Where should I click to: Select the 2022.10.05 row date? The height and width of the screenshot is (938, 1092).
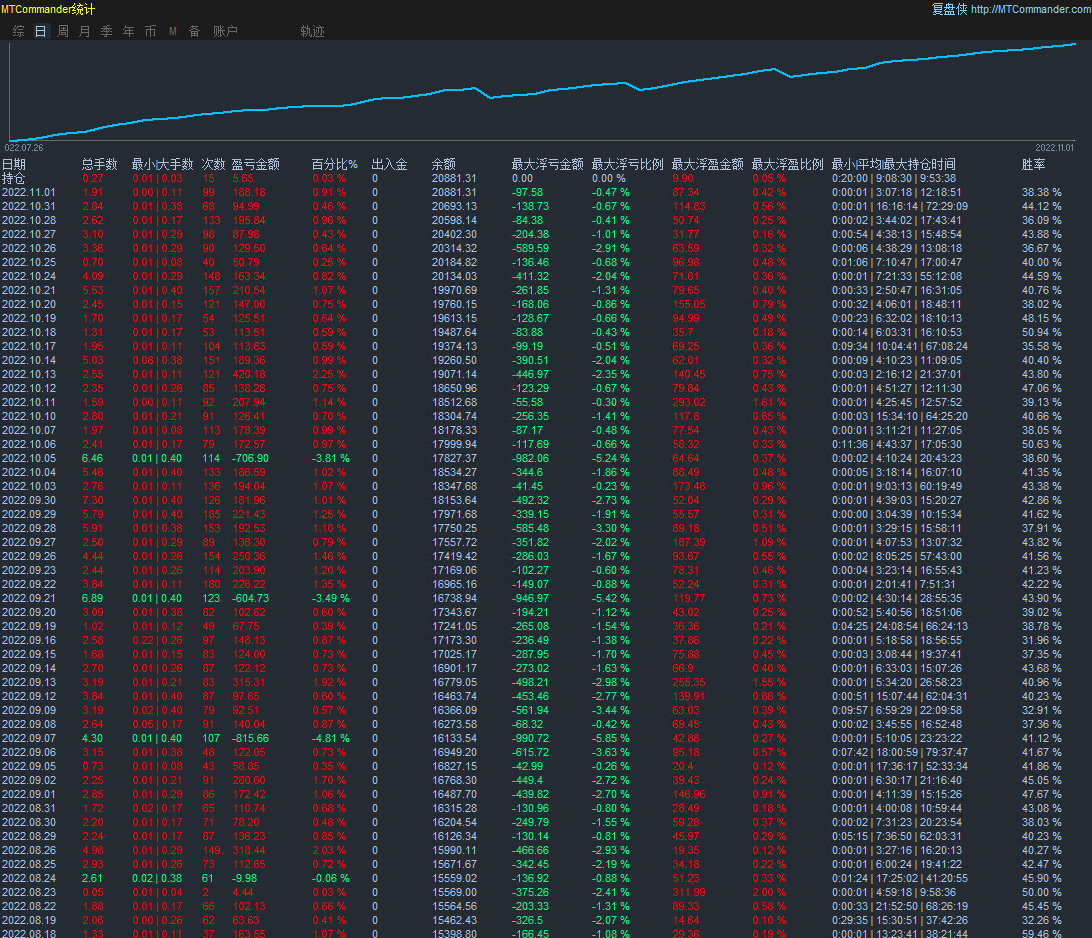click(29, 457)
